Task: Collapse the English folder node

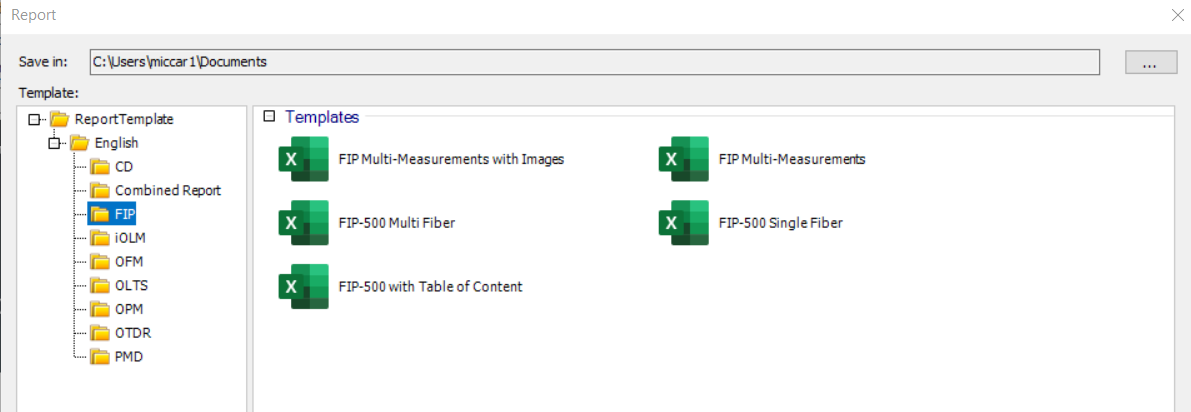Action: (55, 143)
